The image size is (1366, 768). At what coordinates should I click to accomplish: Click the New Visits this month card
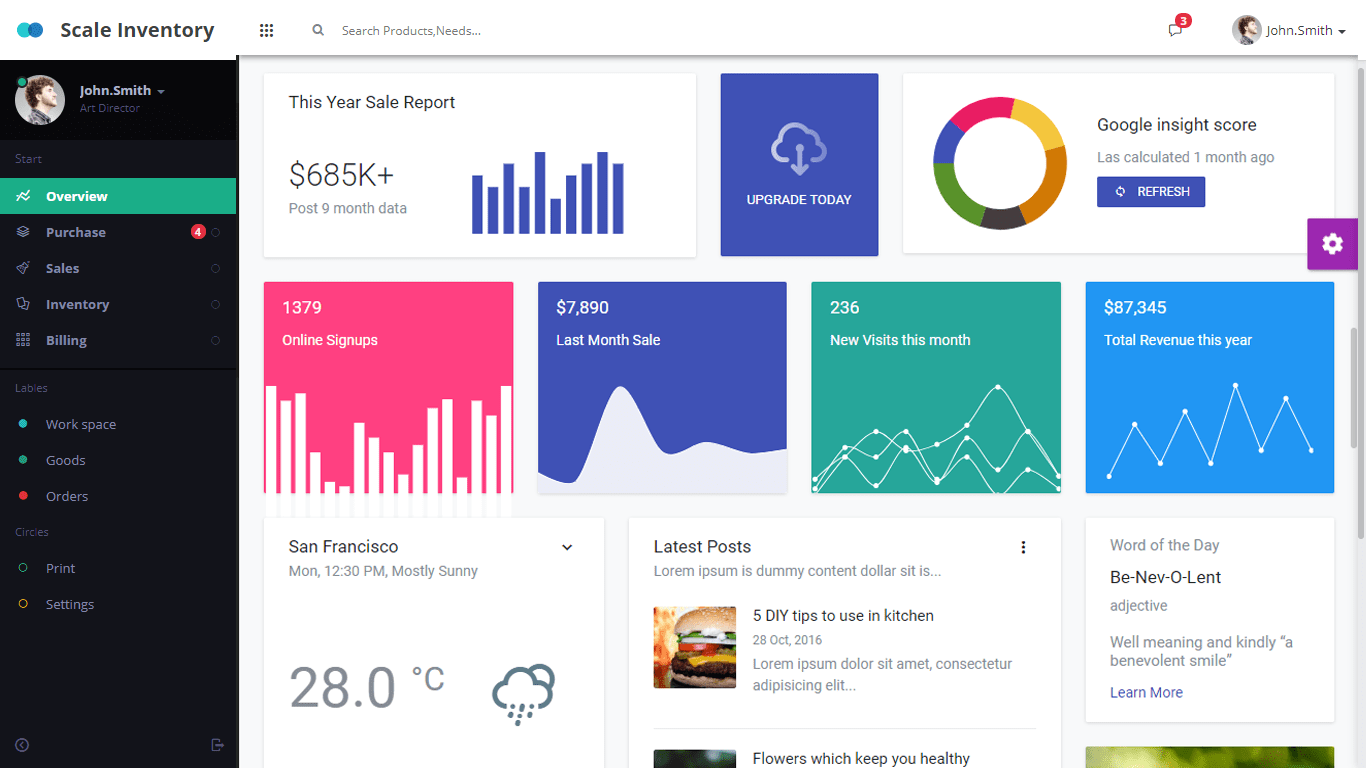[x=936, y=387]
